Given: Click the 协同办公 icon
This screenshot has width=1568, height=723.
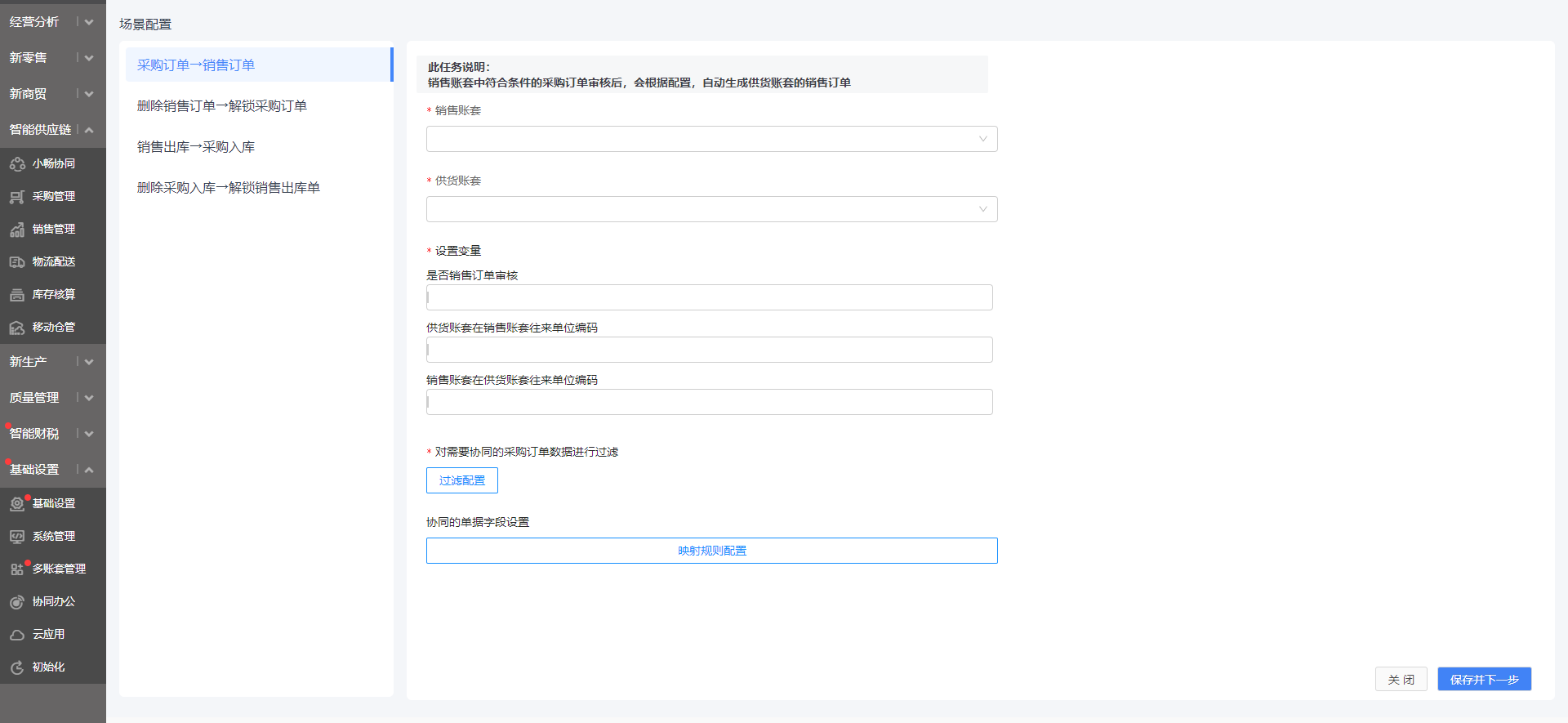Looking at the screenshot, I should 17,602.
